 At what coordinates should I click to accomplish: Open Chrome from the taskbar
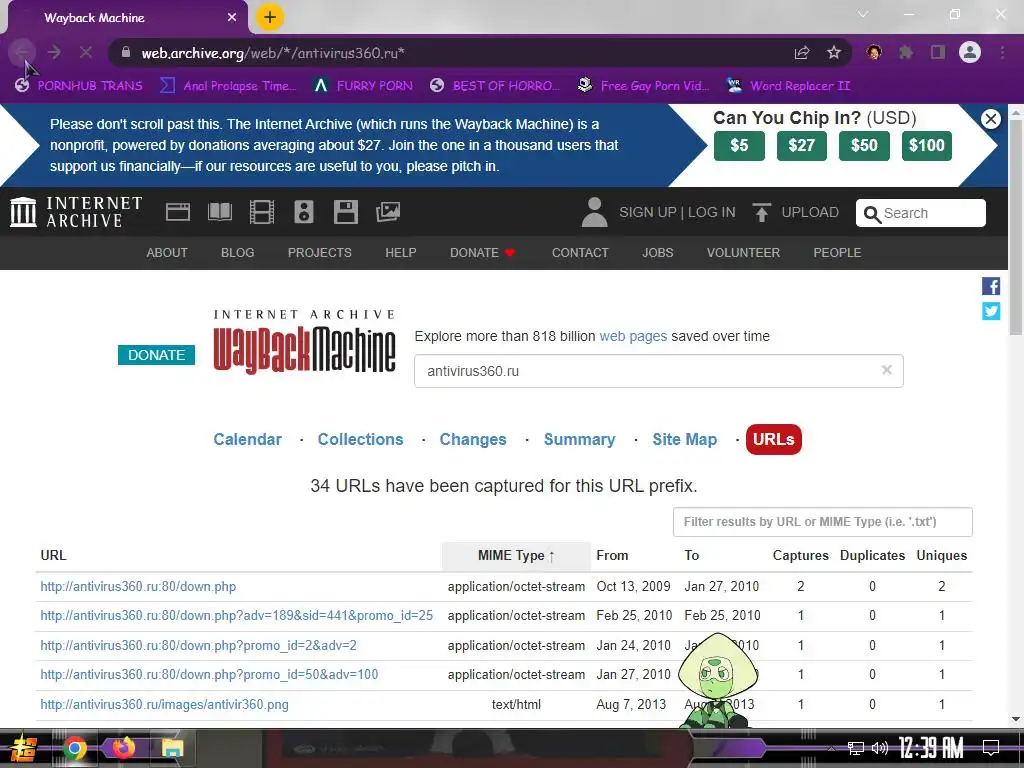[74, 748]
